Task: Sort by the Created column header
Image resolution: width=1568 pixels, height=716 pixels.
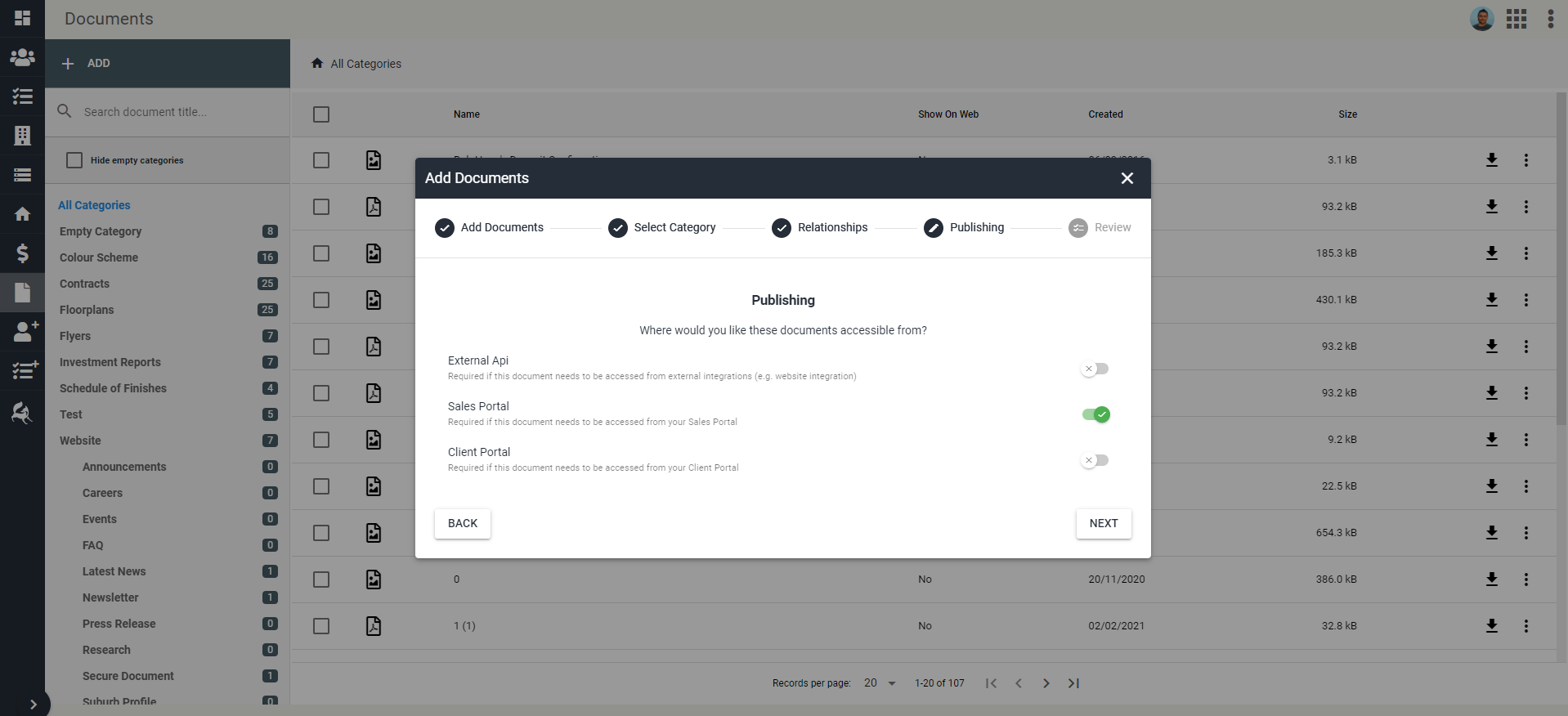Action: (x=1105, y=114)
